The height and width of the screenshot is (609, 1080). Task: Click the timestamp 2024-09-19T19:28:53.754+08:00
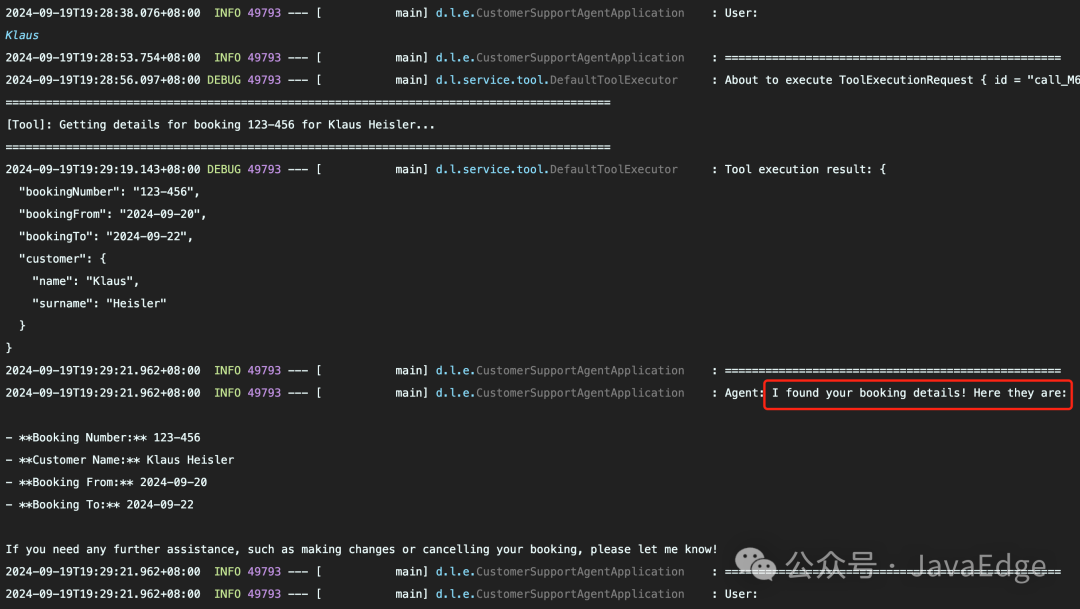[x=103, y=58]
